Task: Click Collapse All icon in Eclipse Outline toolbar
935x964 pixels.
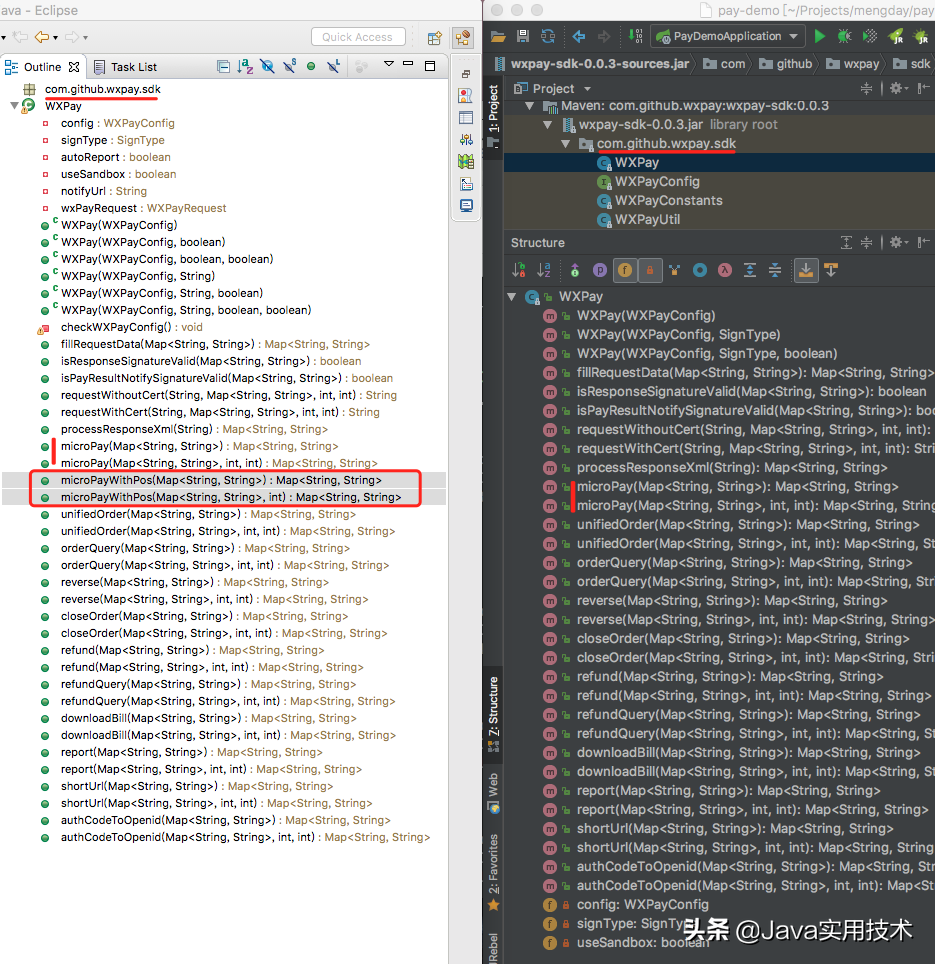Action: (x=223, y=66)
